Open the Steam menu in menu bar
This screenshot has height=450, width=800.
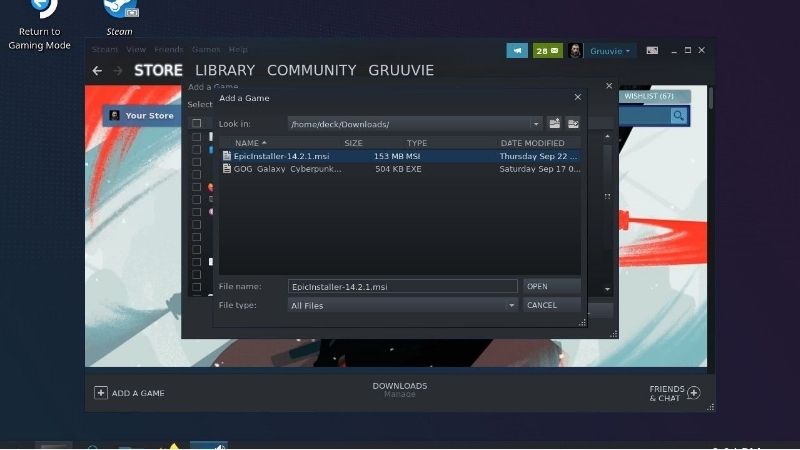coord(105,49)
